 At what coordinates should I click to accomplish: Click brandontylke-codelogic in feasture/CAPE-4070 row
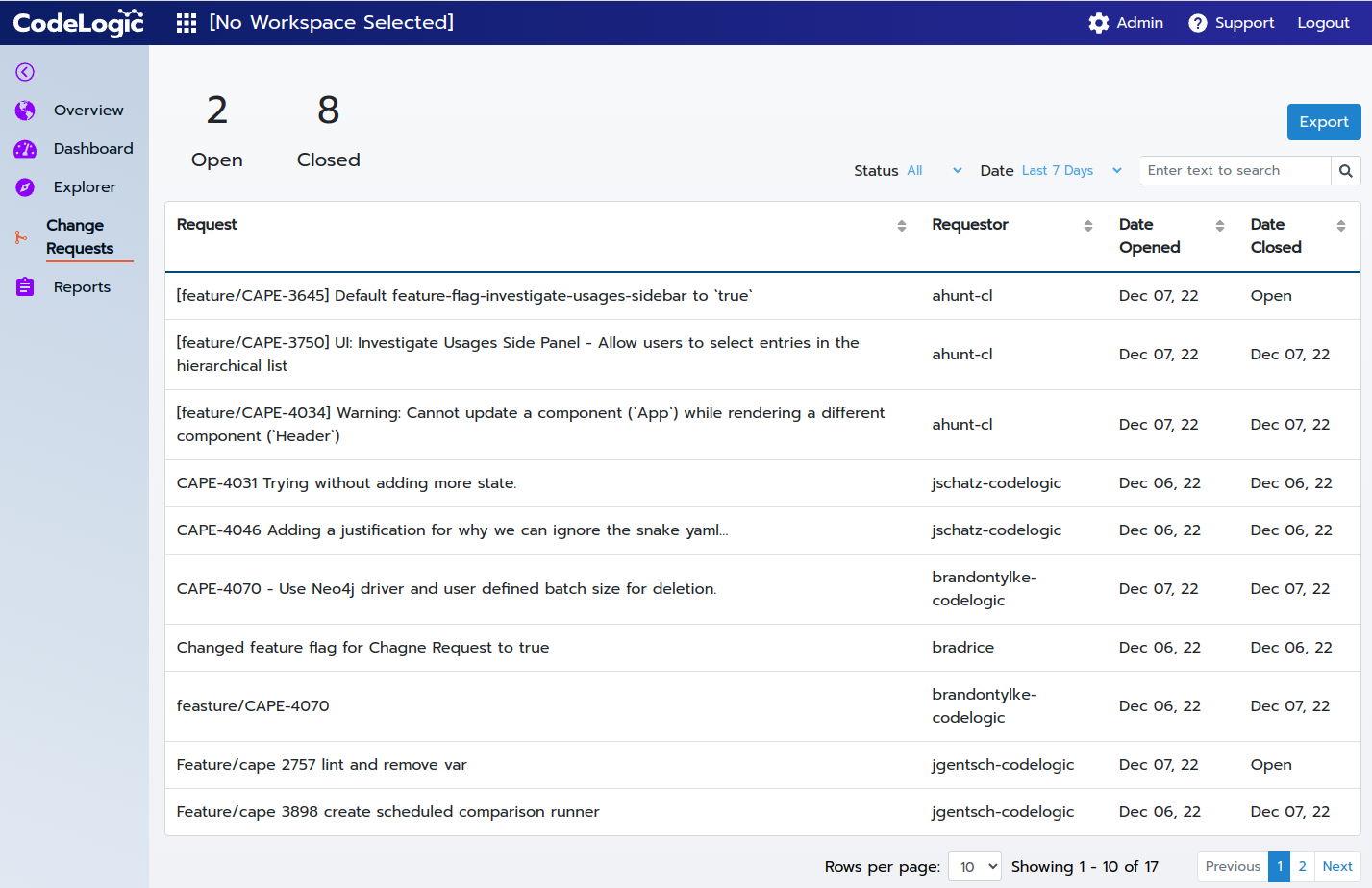click(x=984, y=706)
